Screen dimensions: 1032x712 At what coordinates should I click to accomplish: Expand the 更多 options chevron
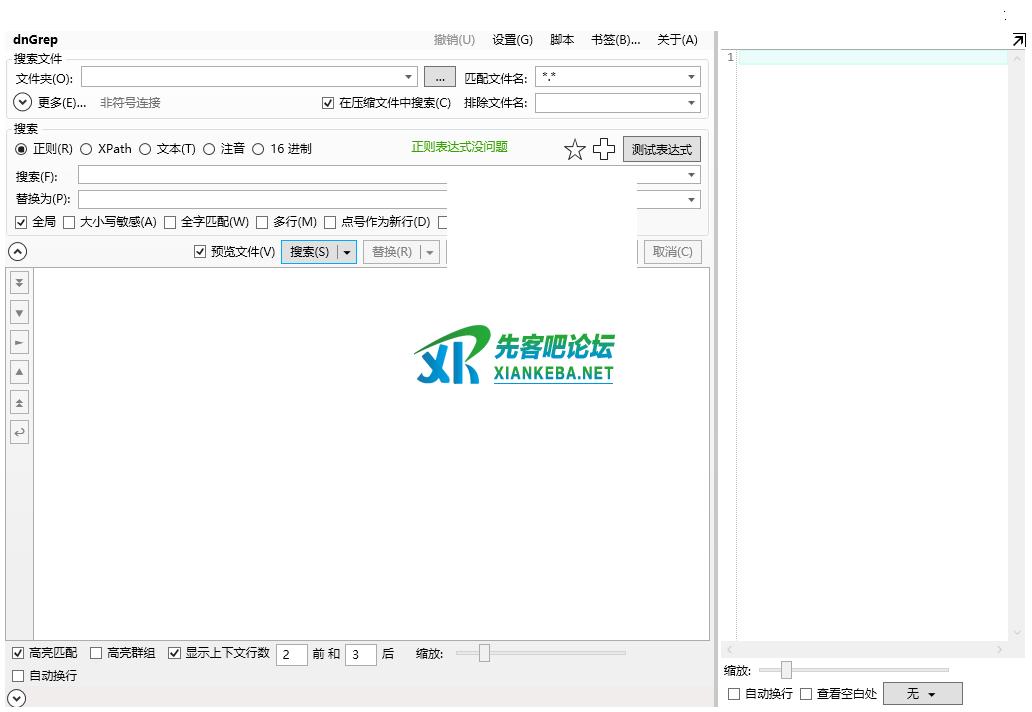point(23,102)
